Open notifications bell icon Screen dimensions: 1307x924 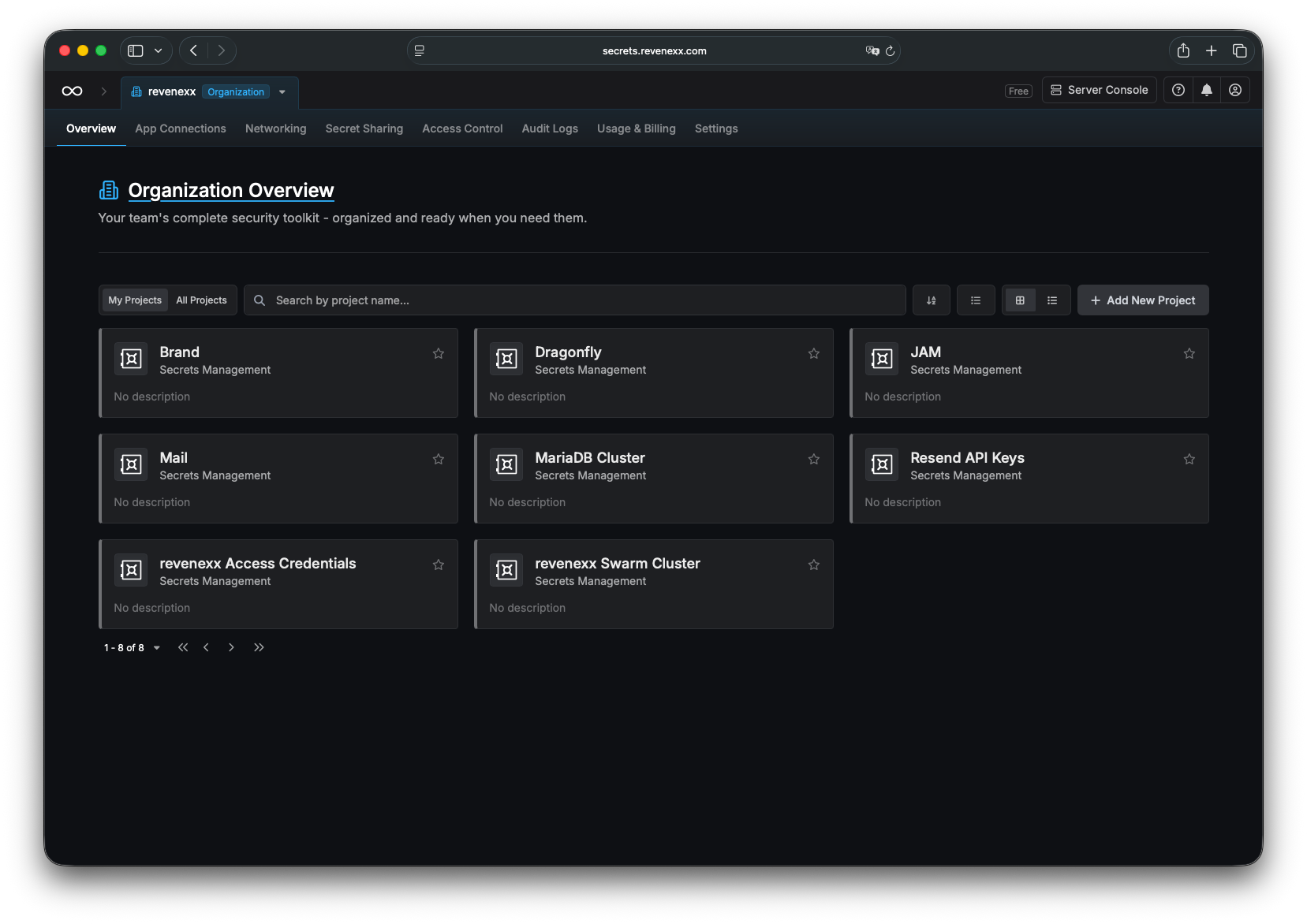click(x=1207, y=90)
